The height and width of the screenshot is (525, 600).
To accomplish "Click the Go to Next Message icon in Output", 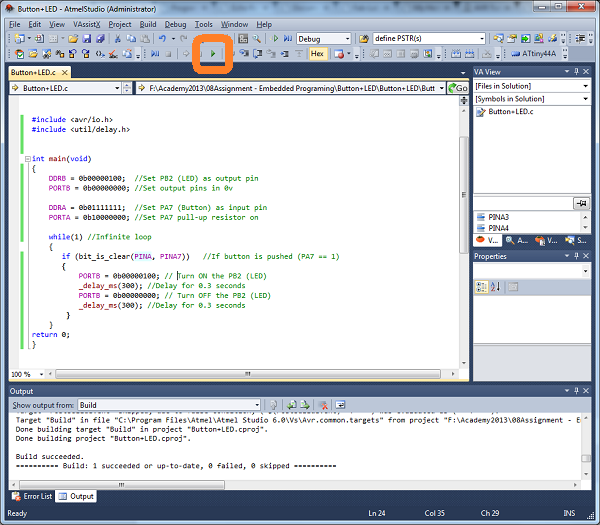I will click(305, 405).
